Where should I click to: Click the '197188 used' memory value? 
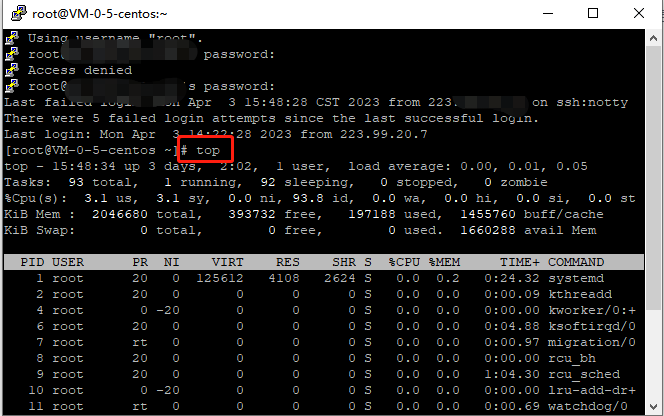click(392, 214)
